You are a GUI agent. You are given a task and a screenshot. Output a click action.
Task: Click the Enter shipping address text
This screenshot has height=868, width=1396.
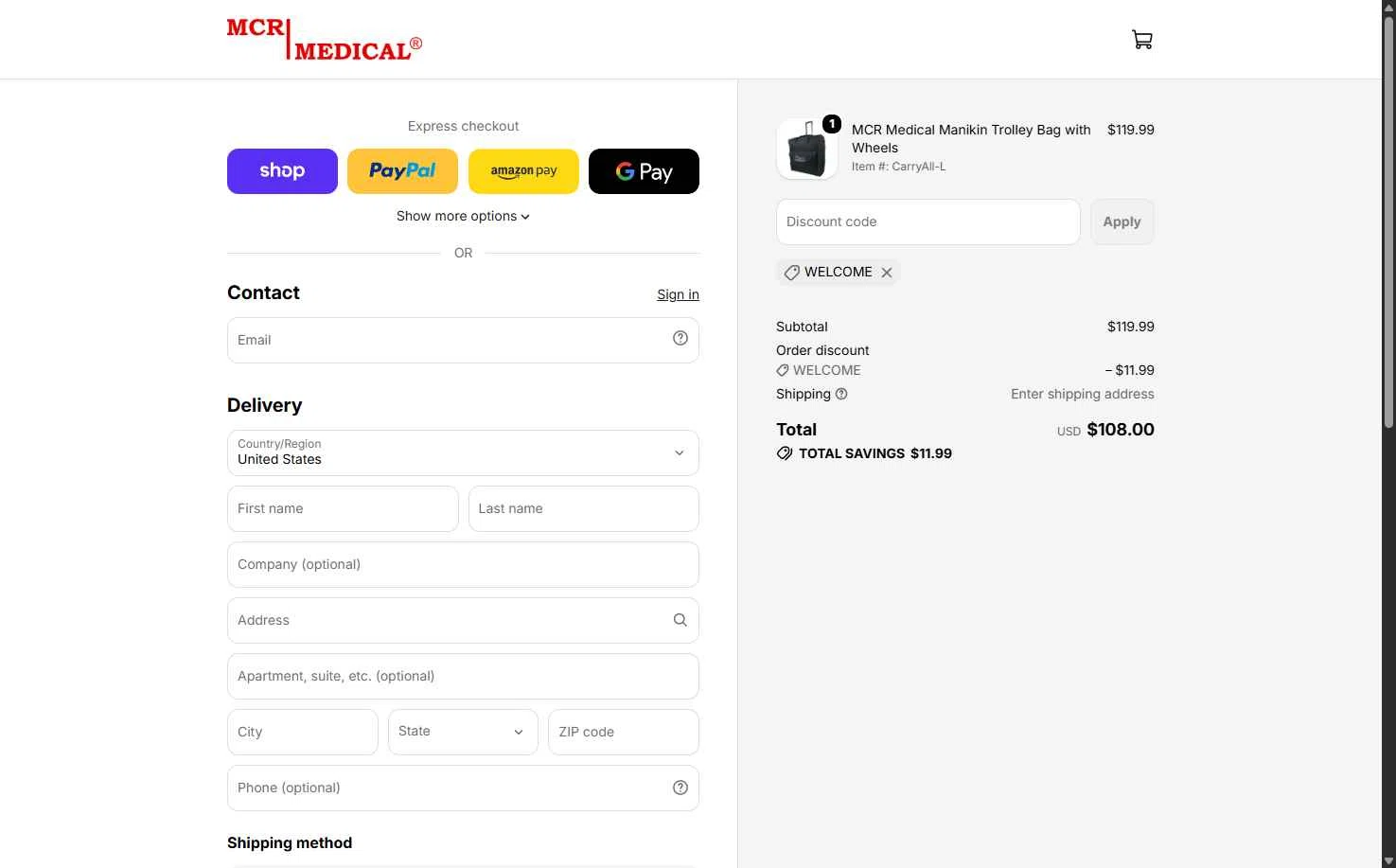1083,394
